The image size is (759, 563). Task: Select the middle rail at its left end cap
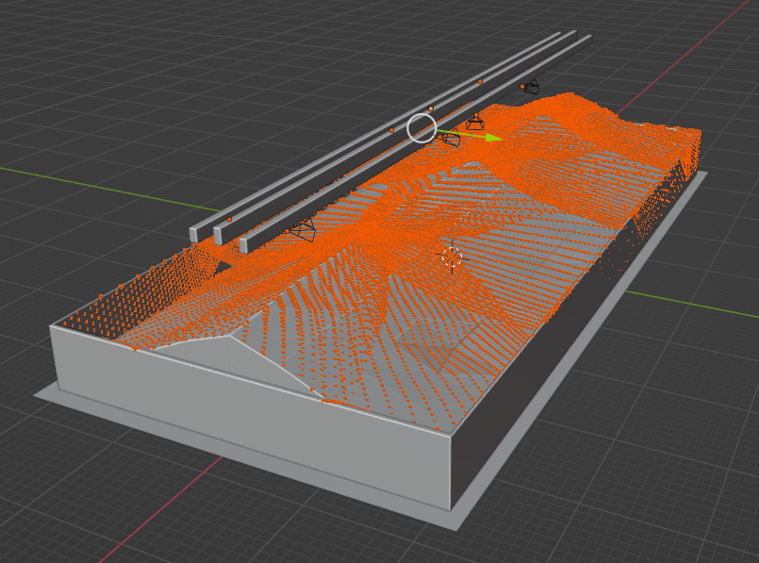click(x=218, y=235)
